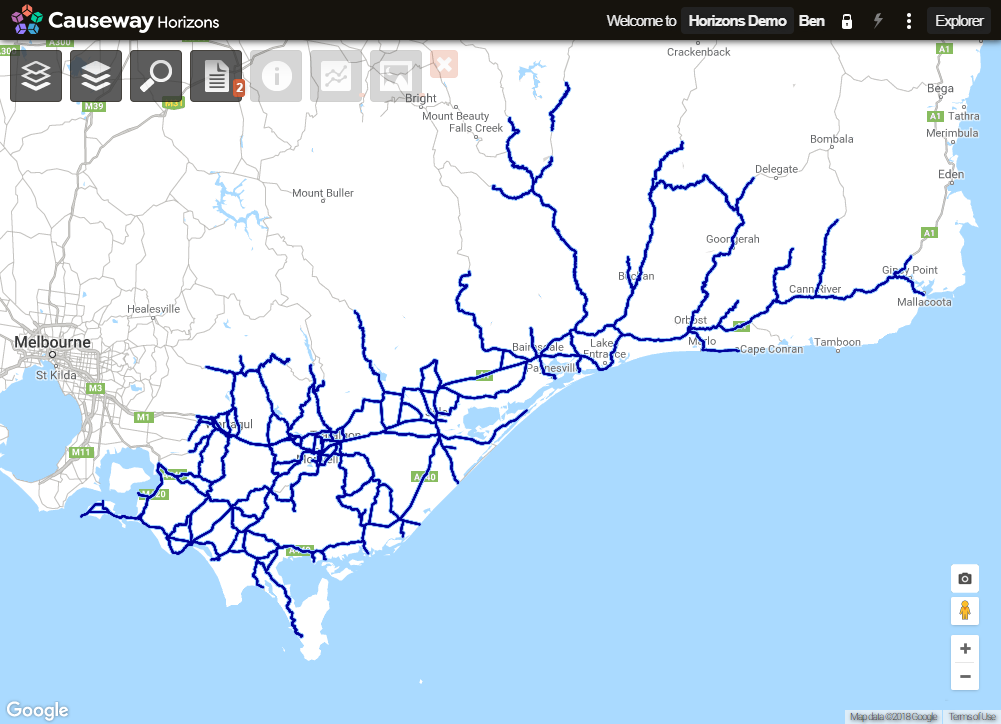The image size is (1001, 724).
Task: Activate Street View Pegman
Action: coord(964,610)
